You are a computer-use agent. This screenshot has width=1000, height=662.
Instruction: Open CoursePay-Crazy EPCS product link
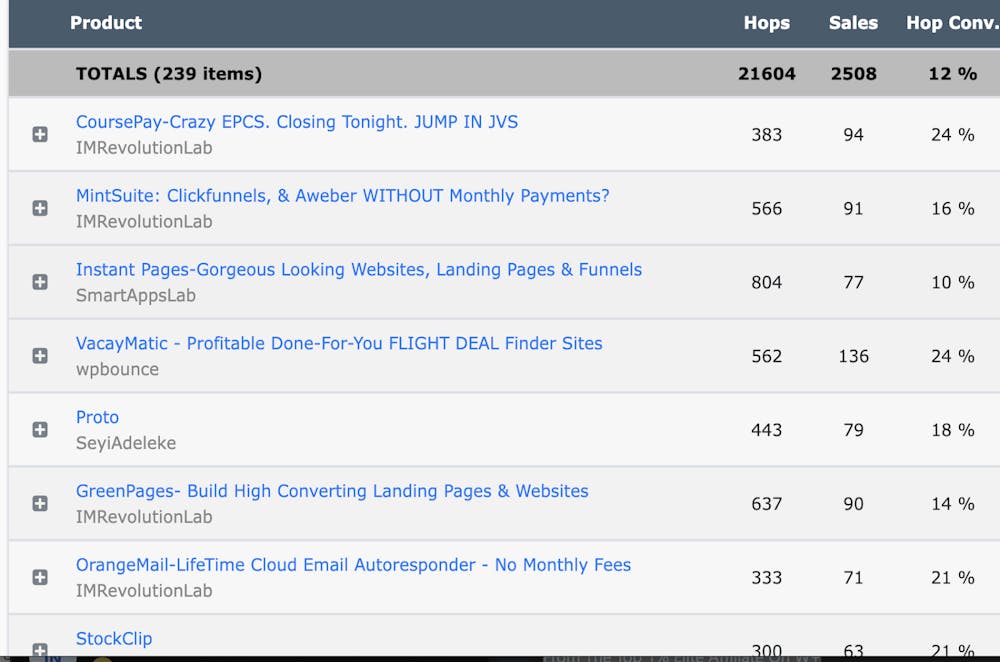tap(296, 122)
